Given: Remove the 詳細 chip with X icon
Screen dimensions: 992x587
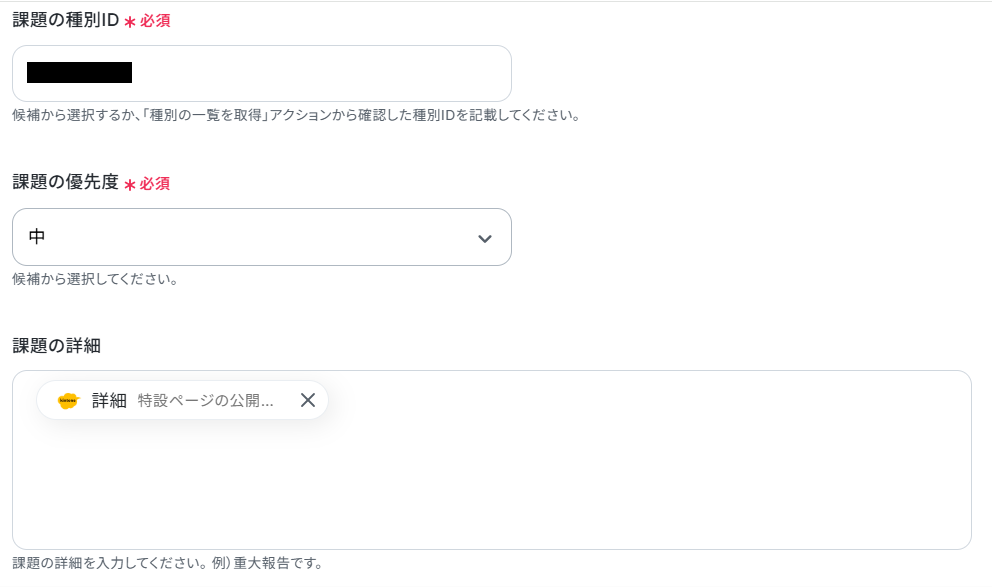Looking at the screenshot, I should pos(307,400).
